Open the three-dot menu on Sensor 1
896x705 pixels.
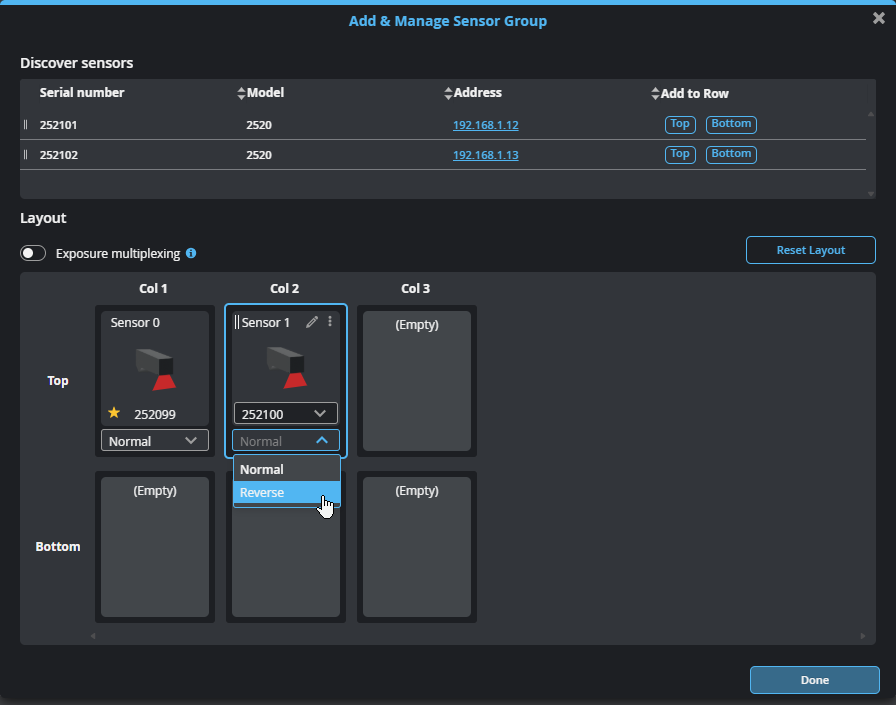click(x=331, y=322)
